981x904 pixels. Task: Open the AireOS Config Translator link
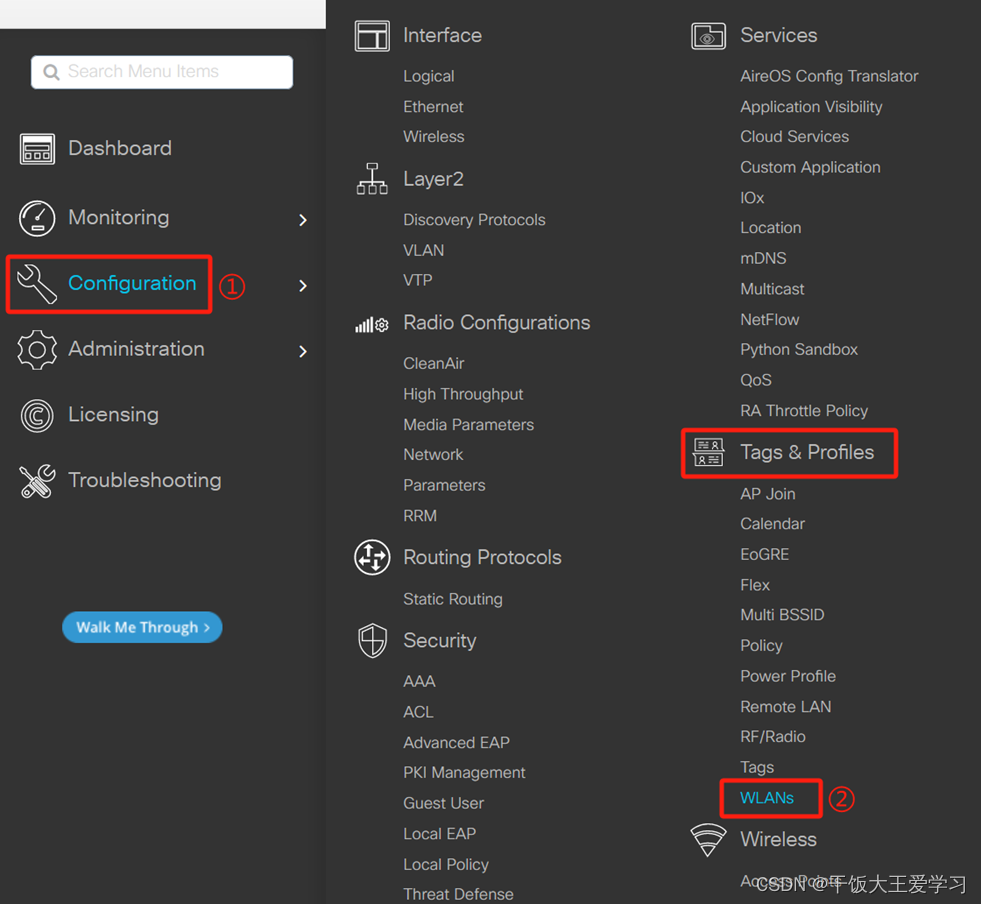(x=828, y=76)
